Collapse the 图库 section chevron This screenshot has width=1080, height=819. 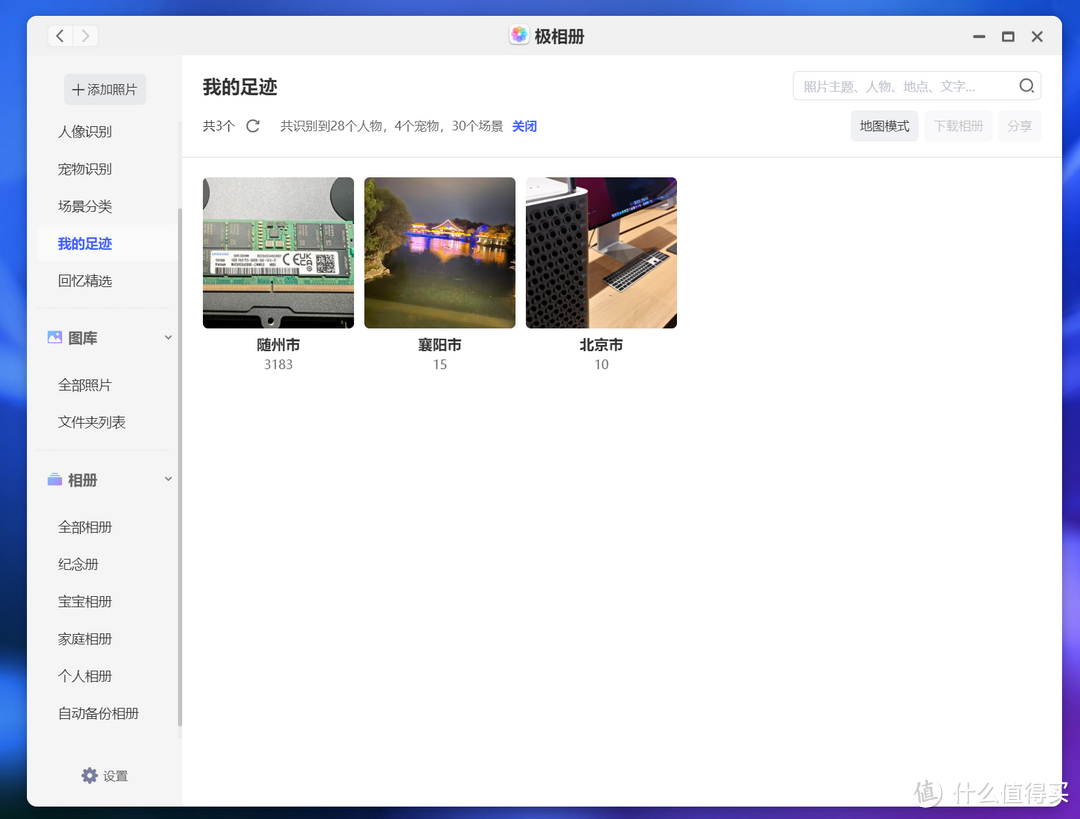(168, 338)
